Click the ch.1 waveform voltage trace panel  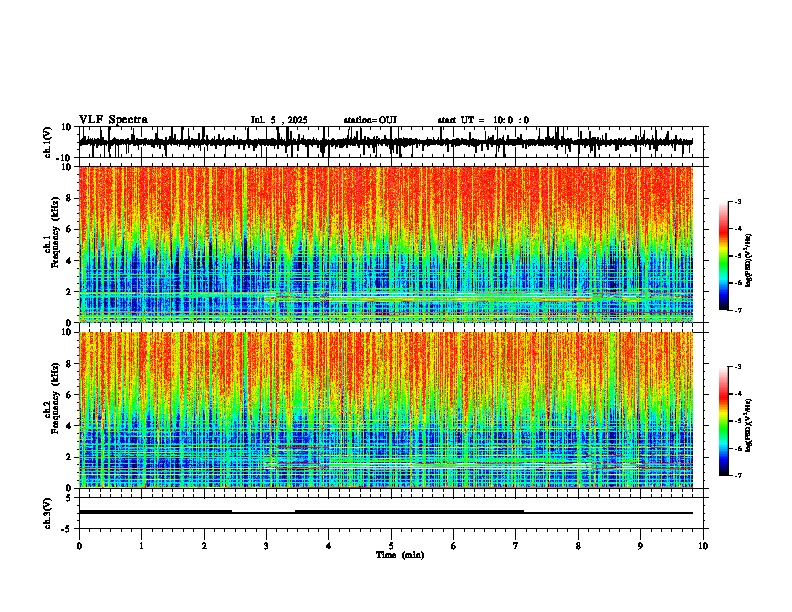tap(391, 142)
